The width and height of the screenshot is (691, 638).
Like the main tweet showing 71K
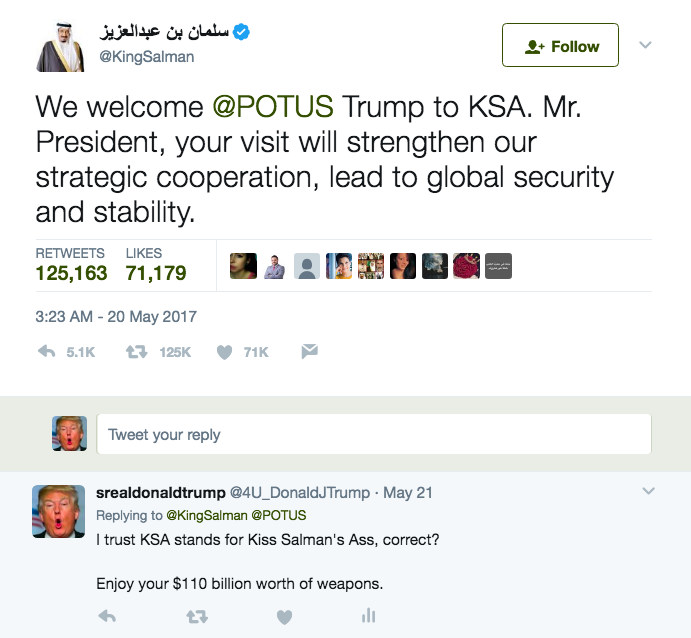pos(225,352)
